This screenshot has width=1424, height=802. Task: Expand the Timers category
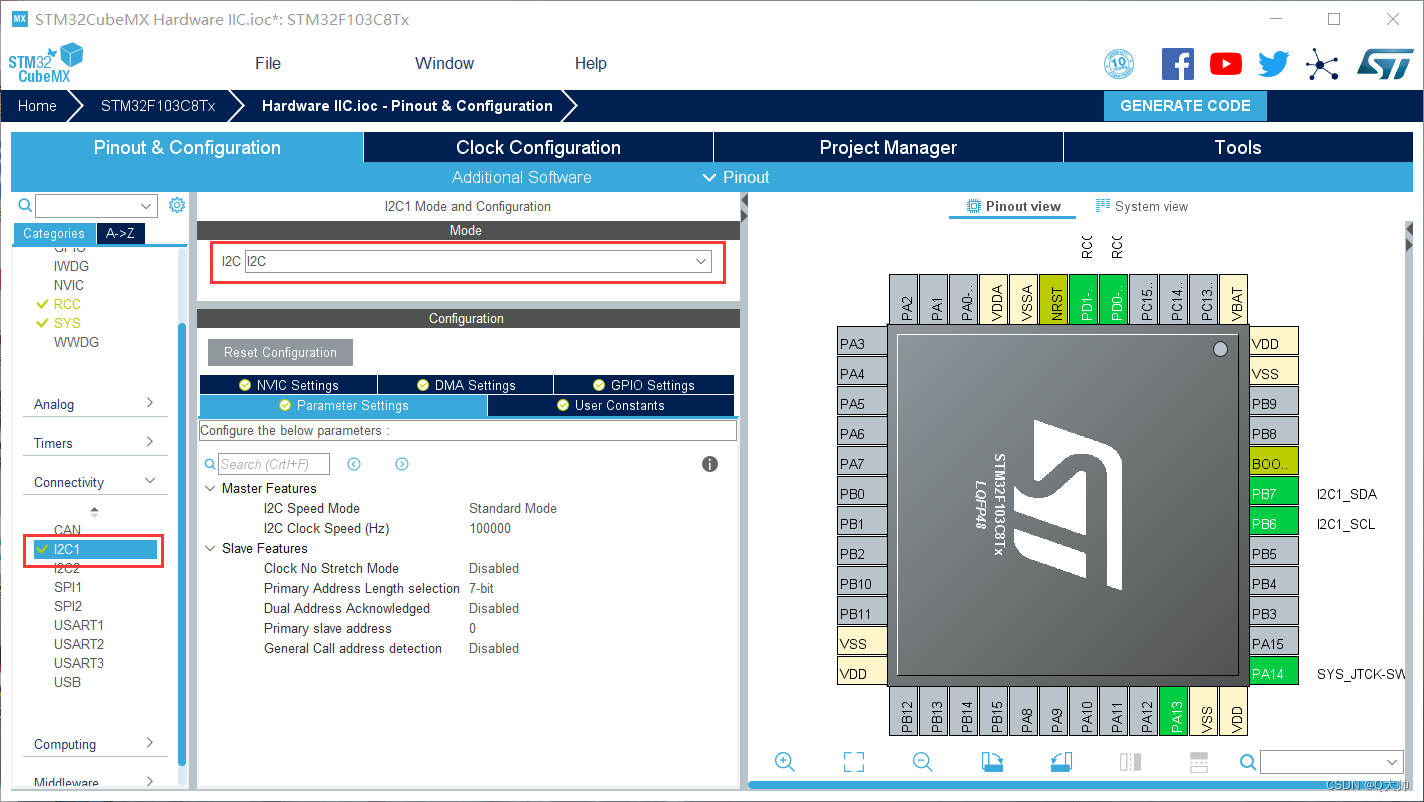94,443
